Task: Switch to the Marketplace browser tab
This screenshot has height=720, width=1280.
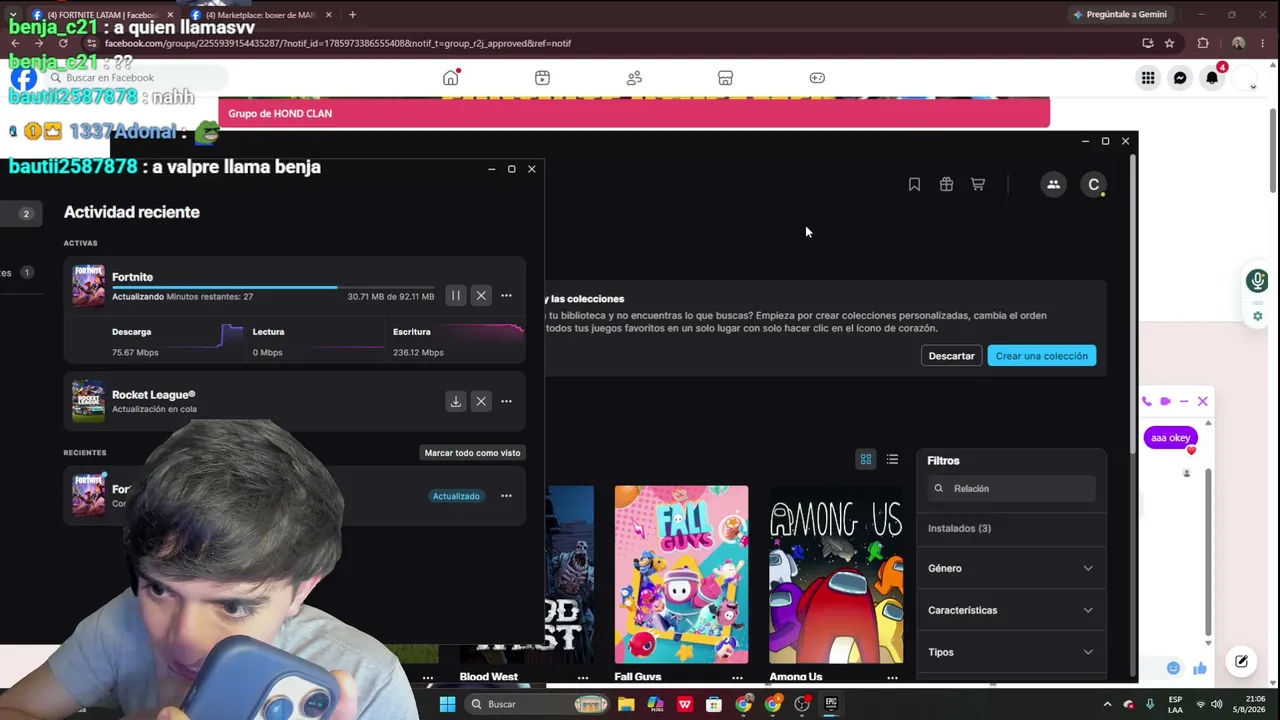Action: pyautogui.click(x=263, y=15)
